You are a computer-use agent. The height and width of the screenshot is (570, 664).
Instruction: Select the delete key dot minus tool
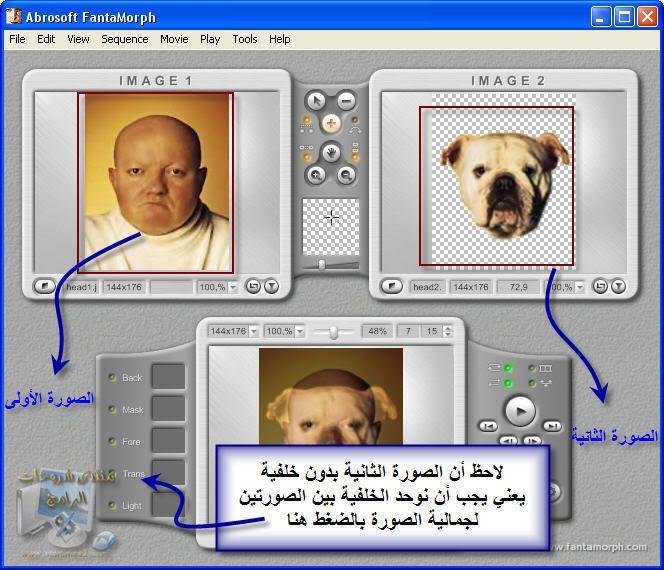[347, 101]
